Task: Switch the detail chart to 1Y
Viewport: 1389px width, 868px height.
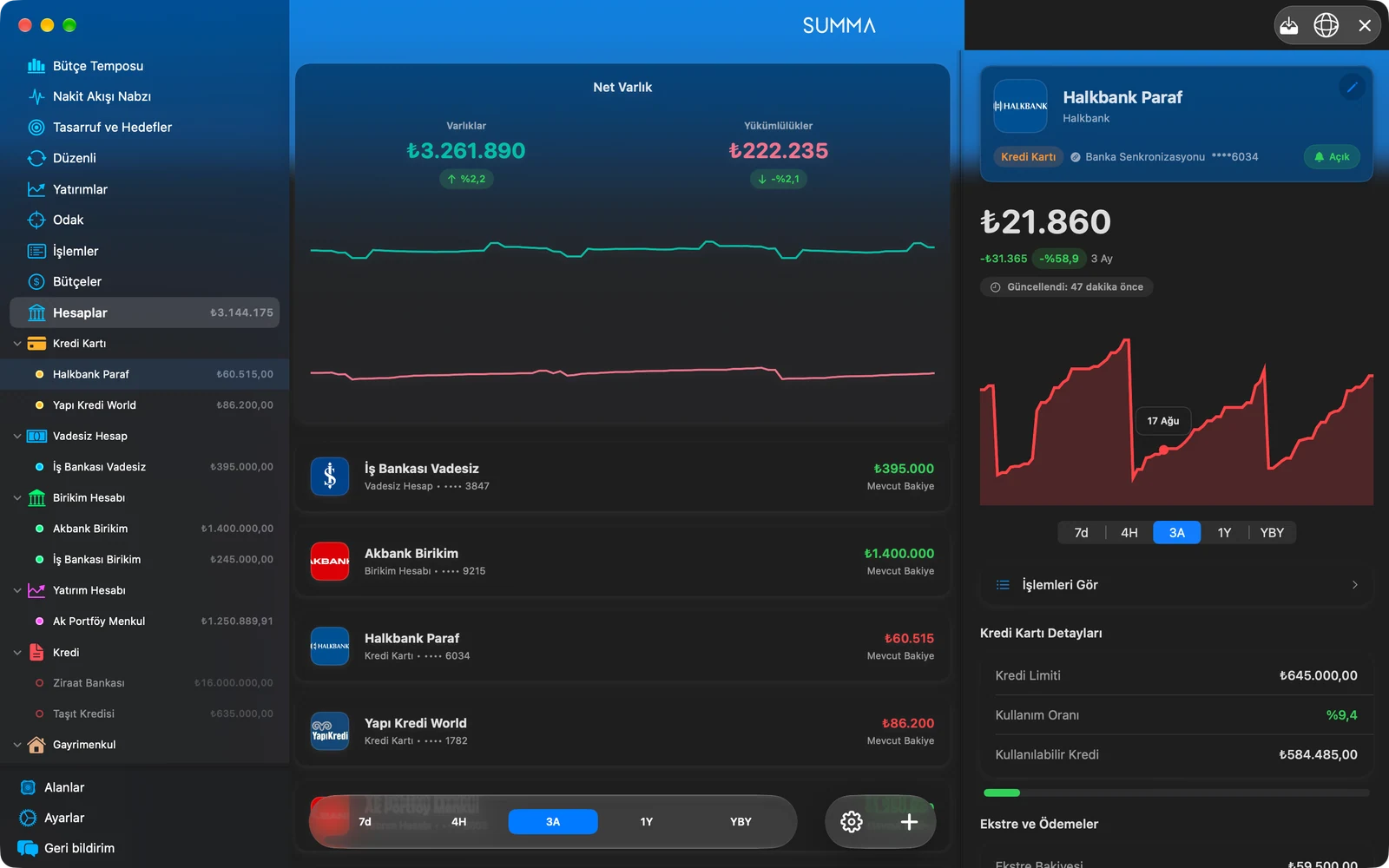Action: [x=1224, y=533]
